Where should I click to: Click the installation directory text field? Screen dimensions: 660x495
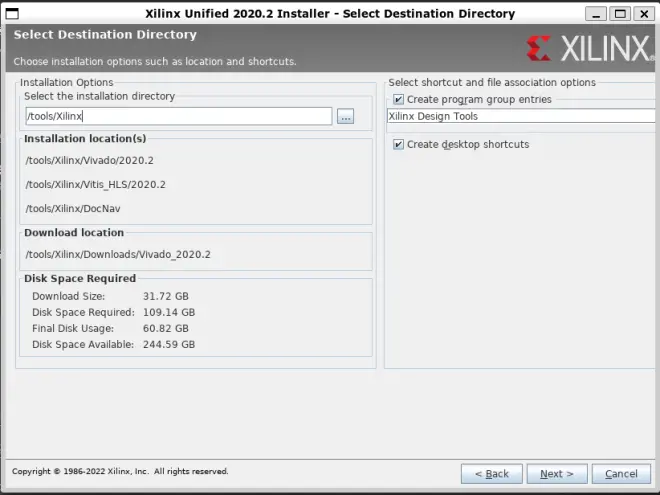click(178, 116)
